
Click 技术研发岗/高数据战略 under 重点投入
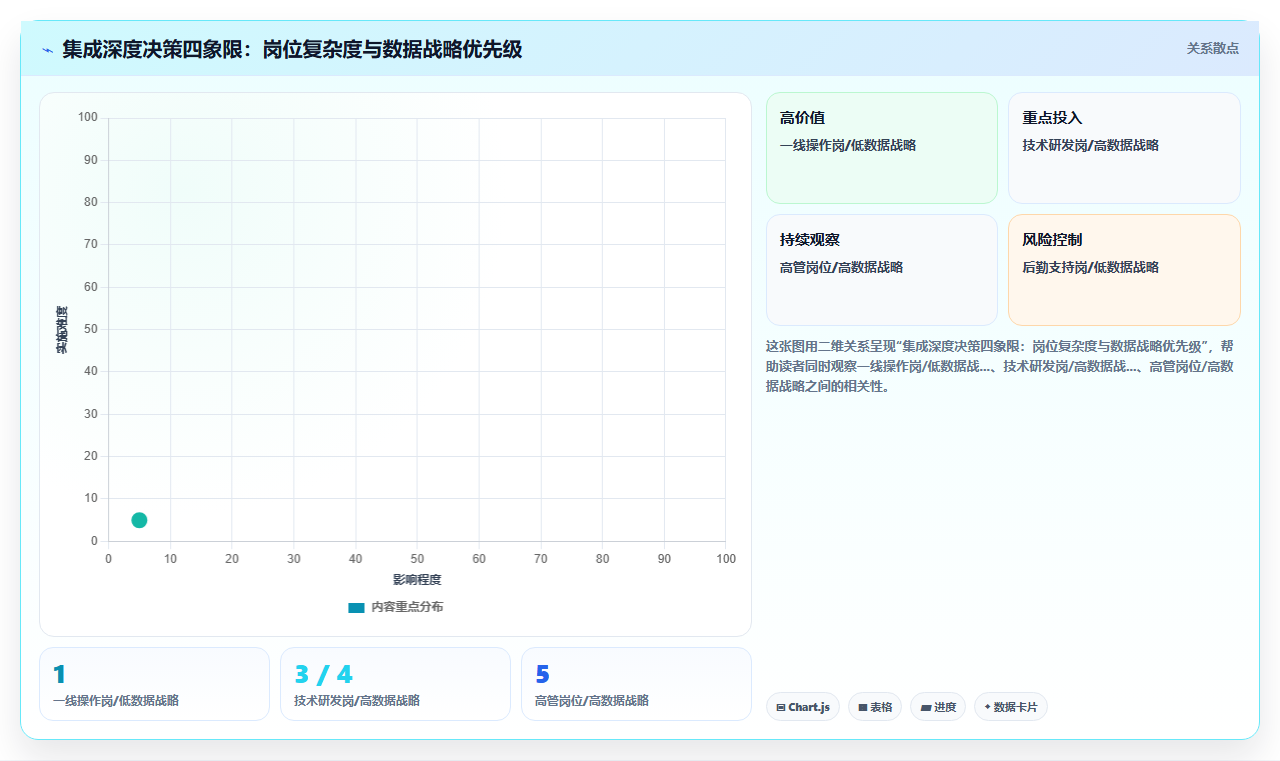(1091, 145)
